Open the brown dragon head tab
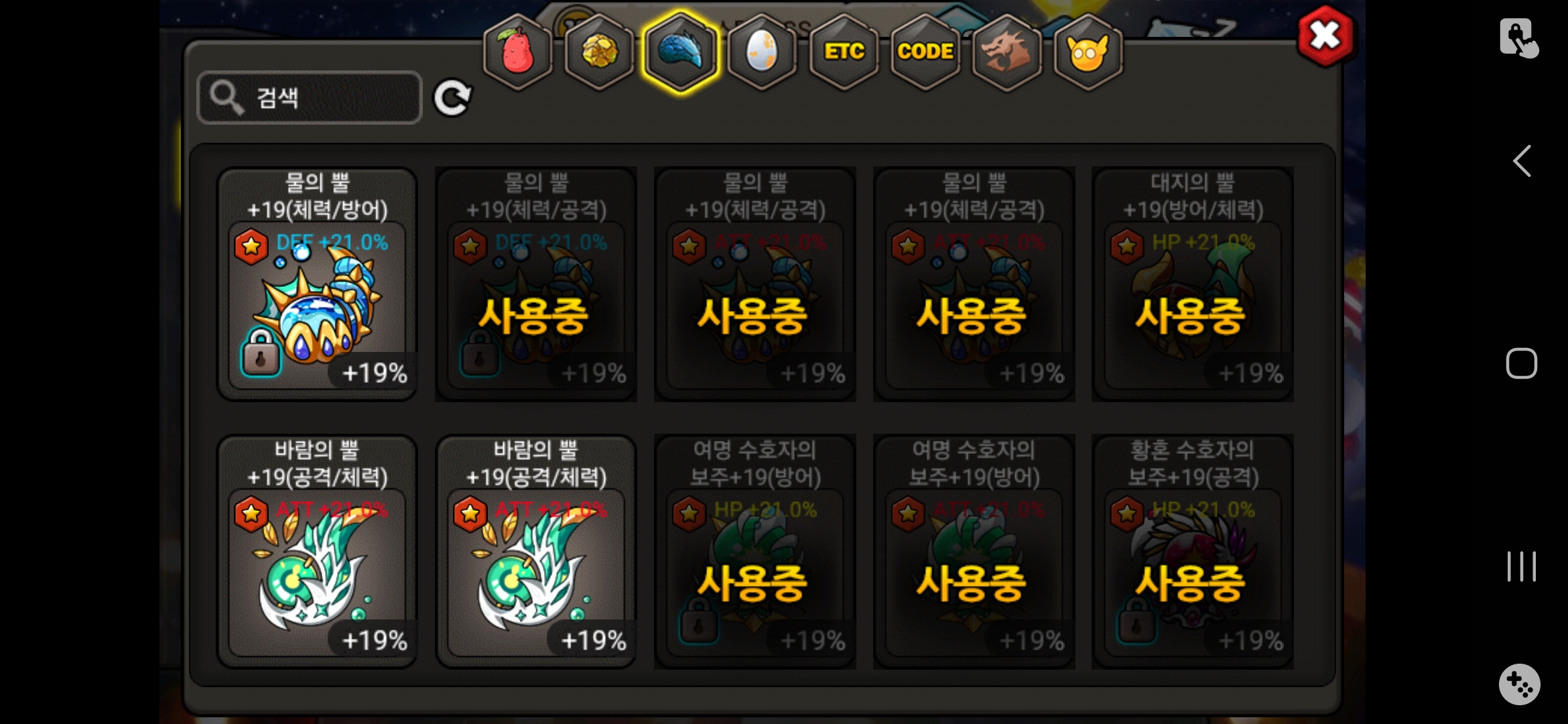 pos(1006,52)
